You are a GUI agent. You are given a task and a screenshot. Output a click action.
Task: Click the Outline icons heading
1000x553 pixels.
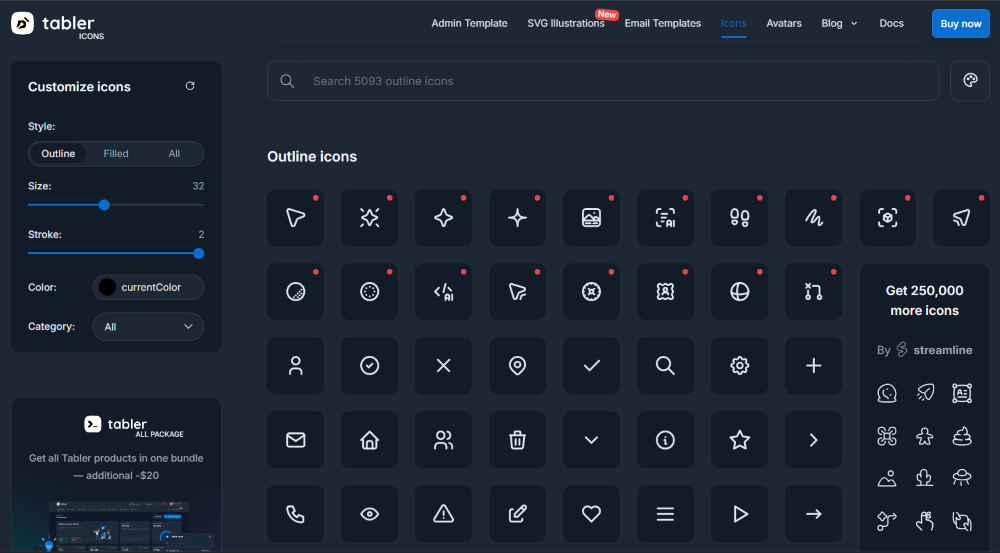tap(312, 156)
